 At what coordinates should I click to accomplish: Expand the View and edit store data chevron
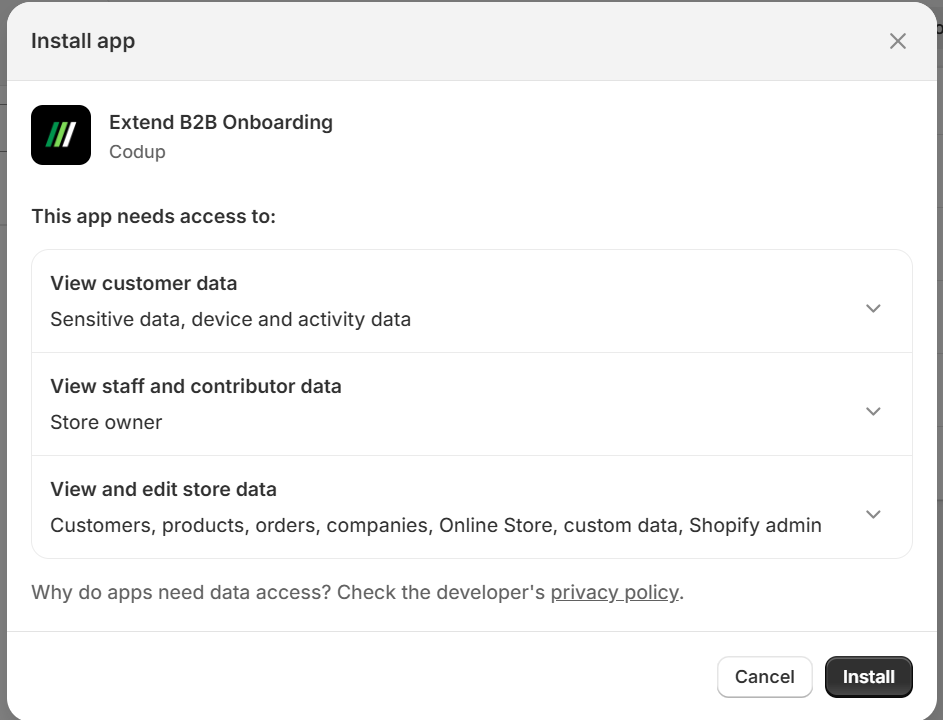pyautogui.click(x=873, y=514)
